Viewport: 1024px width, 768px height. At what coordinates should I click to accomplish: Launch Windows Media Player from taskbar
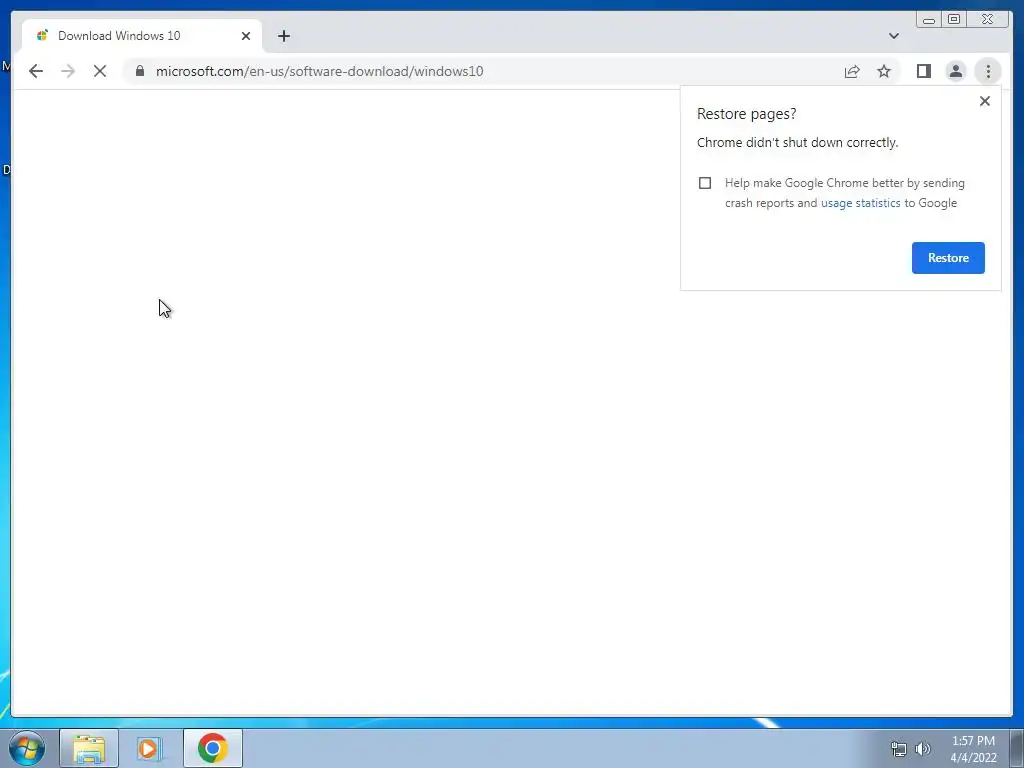point(150,748)
